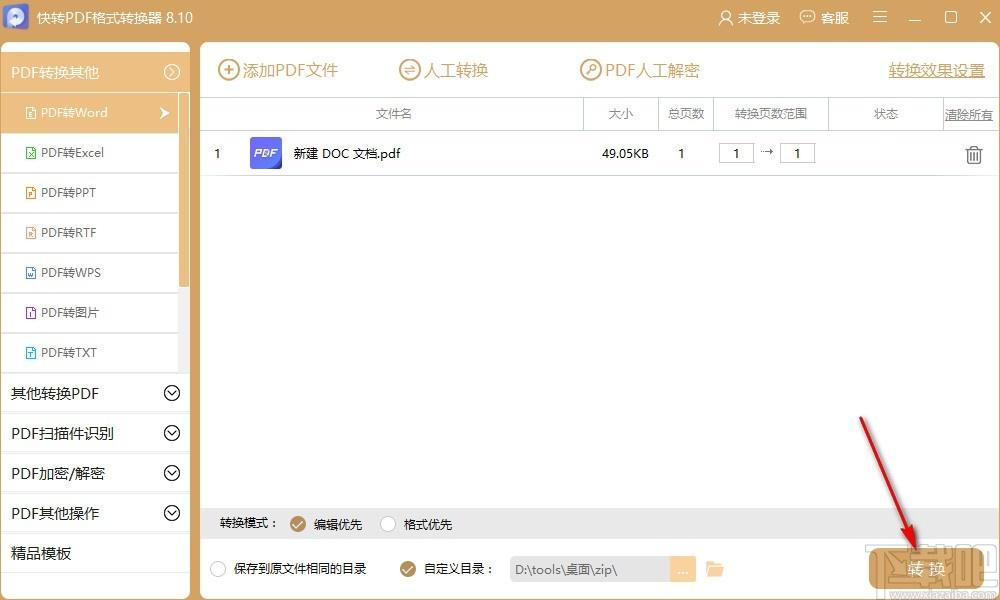Click the 状态 column header
The image size is (1000, 600).
click(885, 114)
